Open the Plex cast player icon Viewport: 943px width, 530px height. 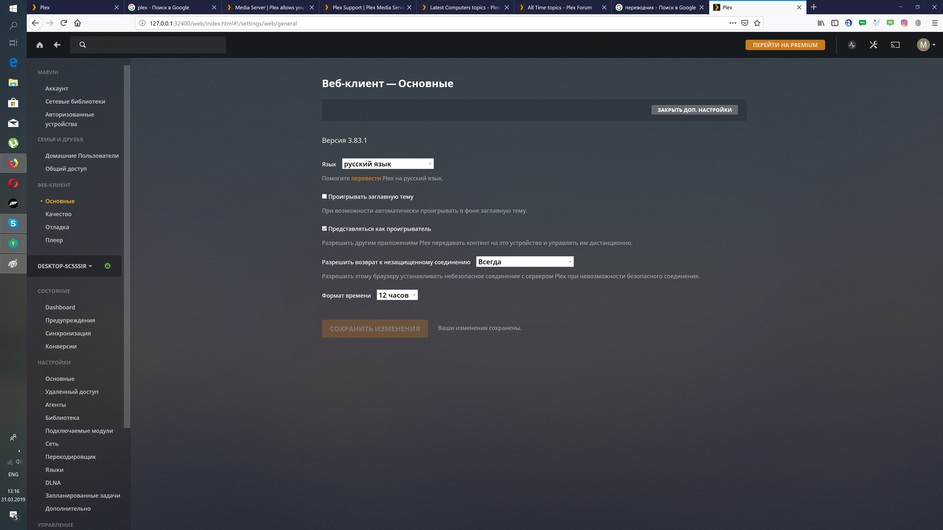[x=895, y=45]
